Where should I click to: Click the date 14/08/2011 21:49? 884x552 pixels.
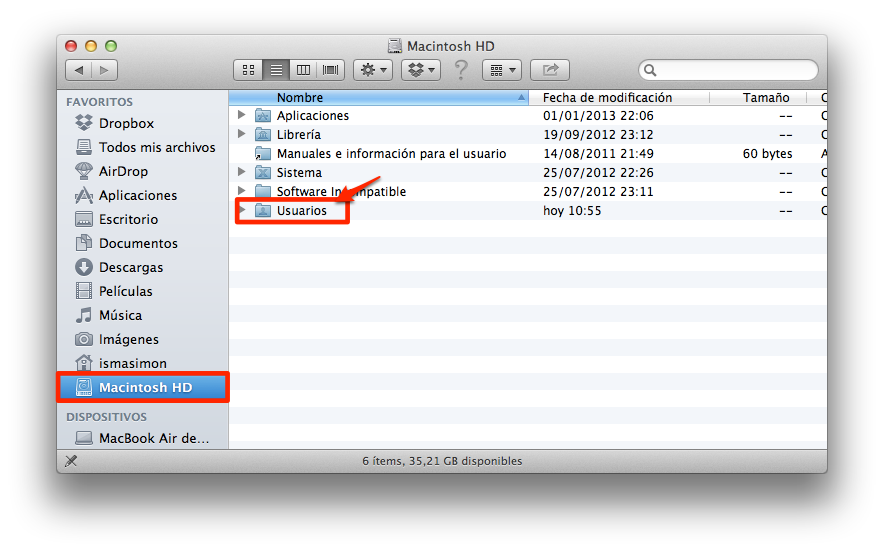click(x=598, y=153)
